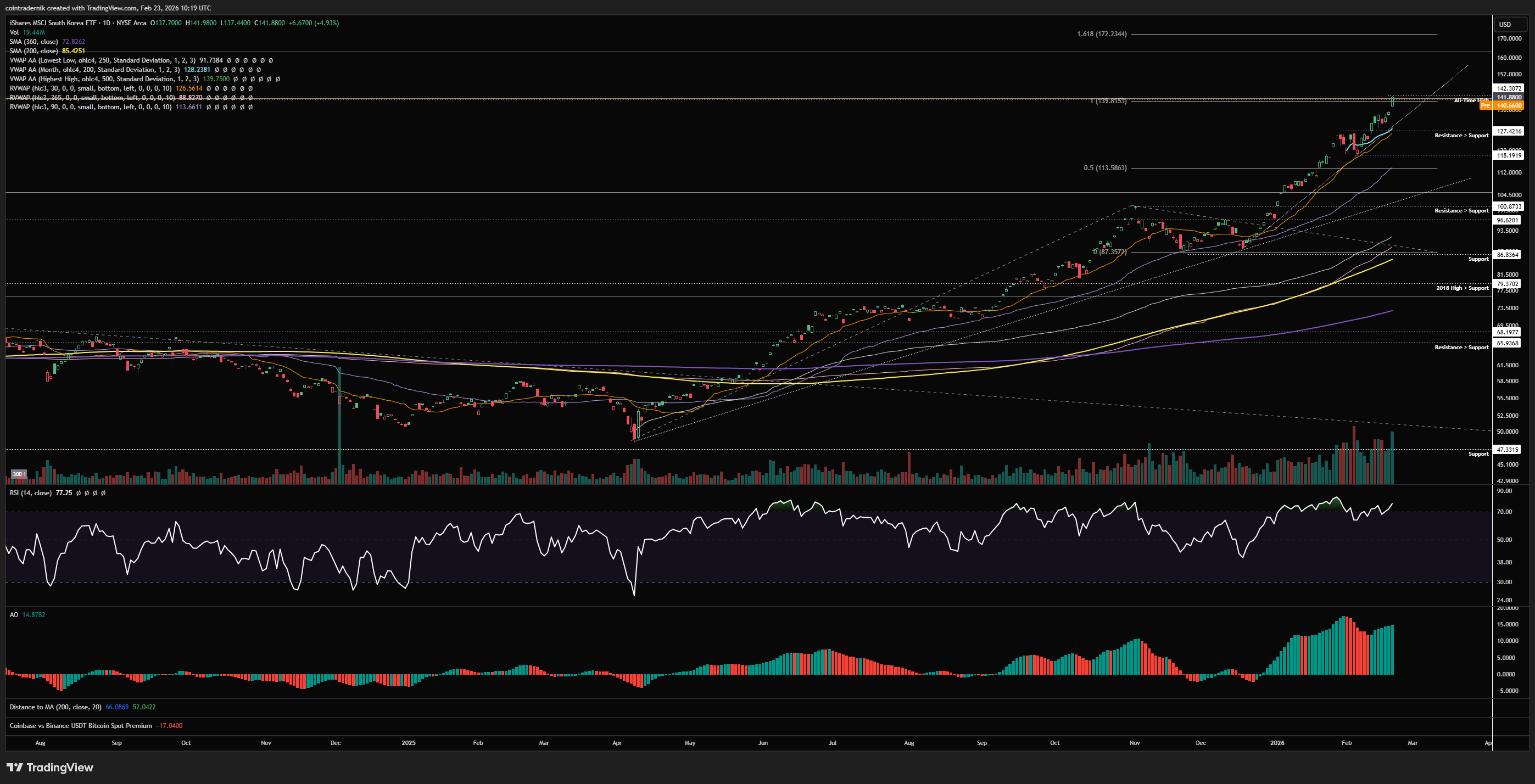Click the 2018 High > Support label

tap(1462, 288)
